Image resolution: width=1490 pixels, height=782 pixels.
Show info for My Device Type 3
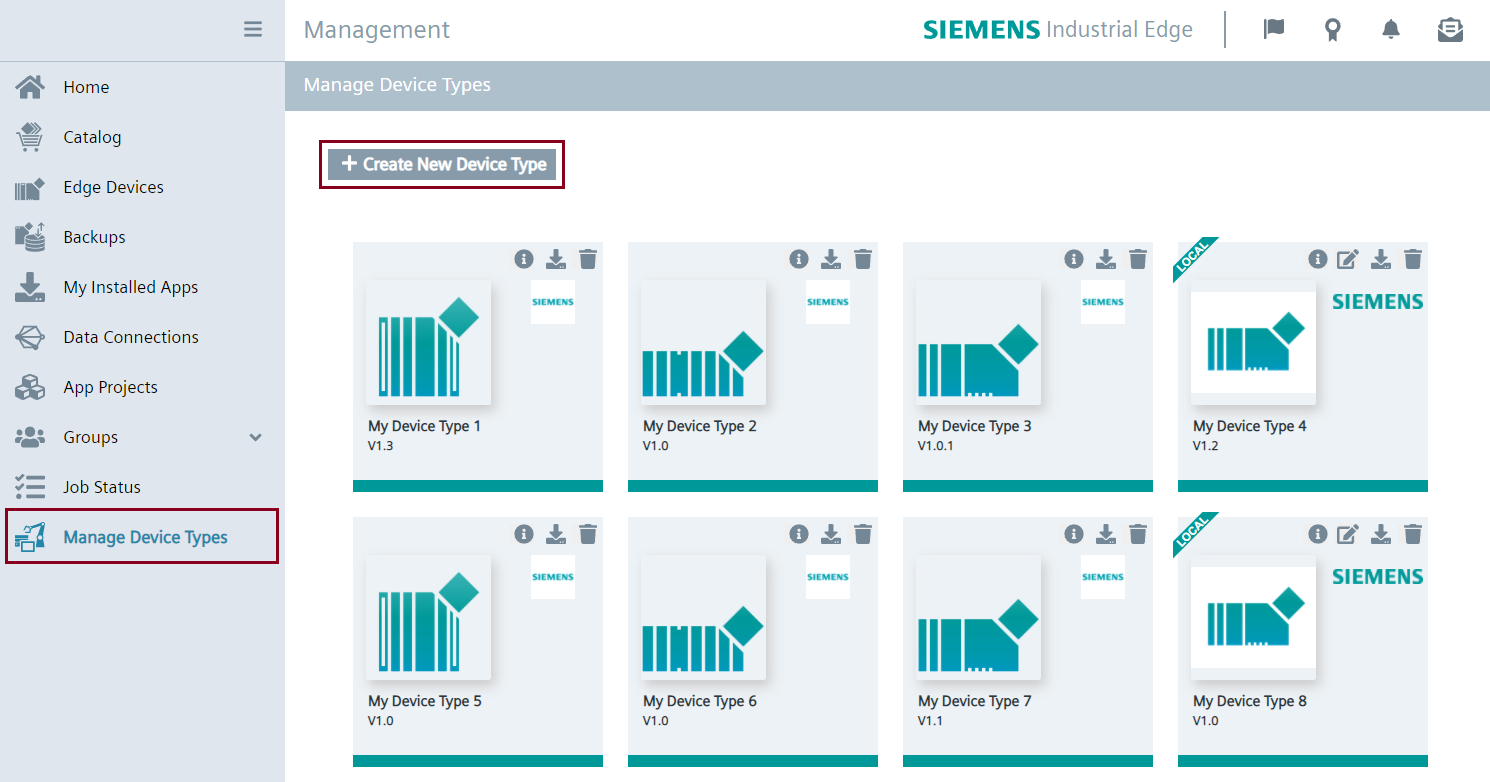(1074, 259)
